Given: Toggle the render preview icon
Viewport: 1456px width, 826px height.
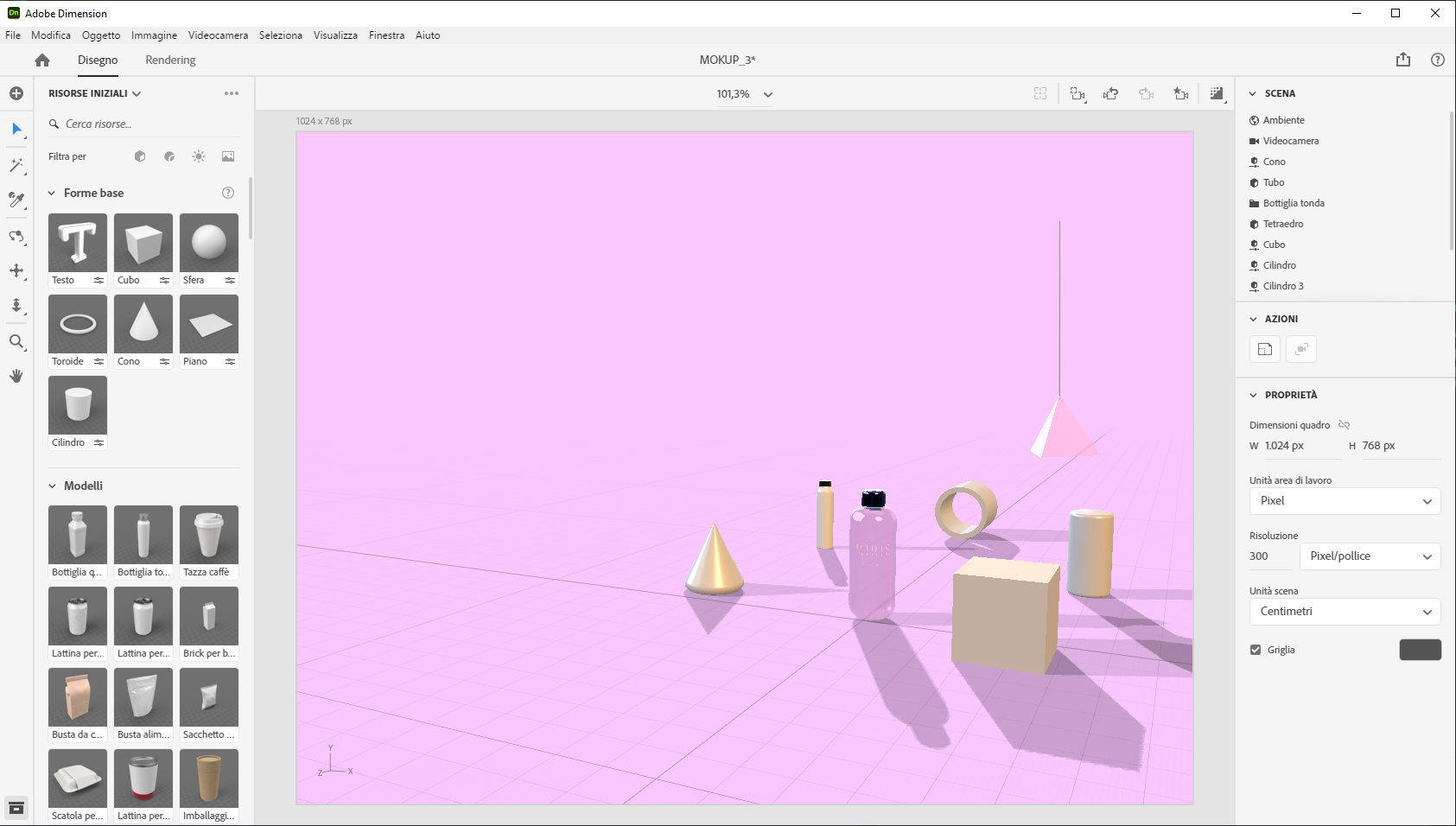Looking at the screenshot, I should [x=1217, y=94].
